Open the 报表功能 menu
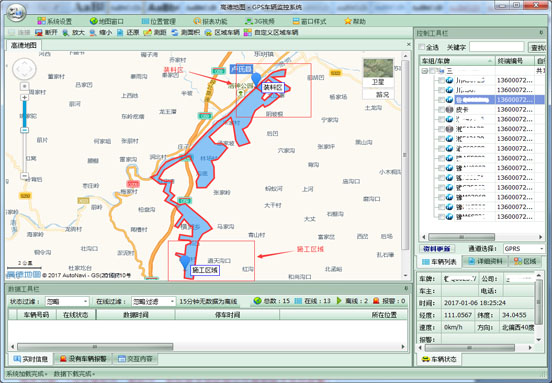 point(210,21)
